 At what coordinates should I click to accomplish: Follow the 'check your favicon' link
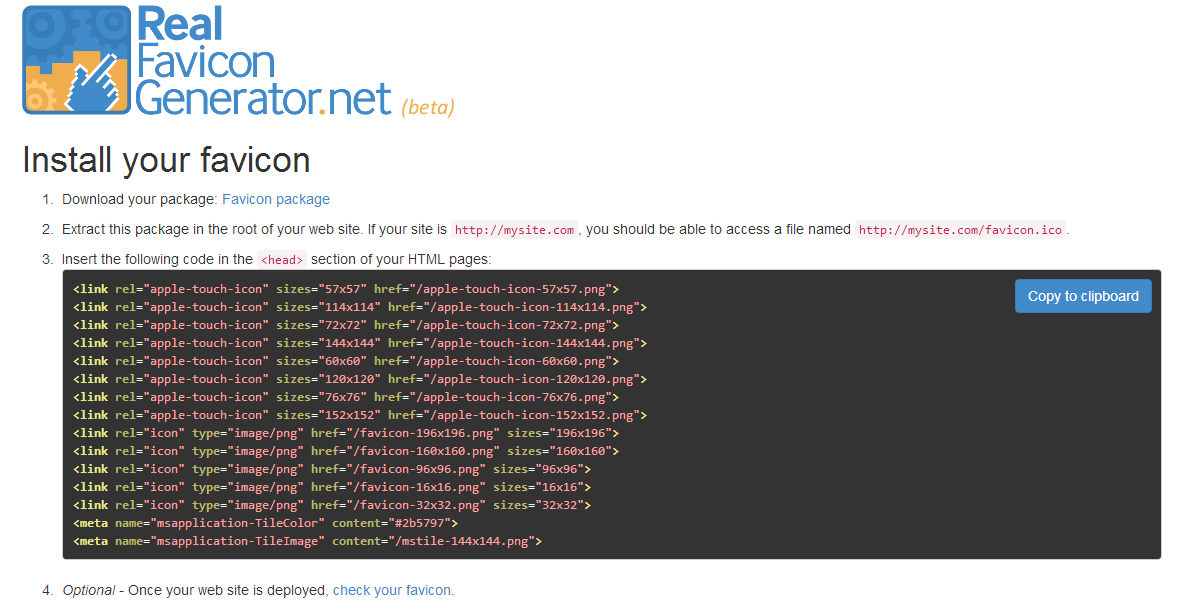[x=392, y=589]
